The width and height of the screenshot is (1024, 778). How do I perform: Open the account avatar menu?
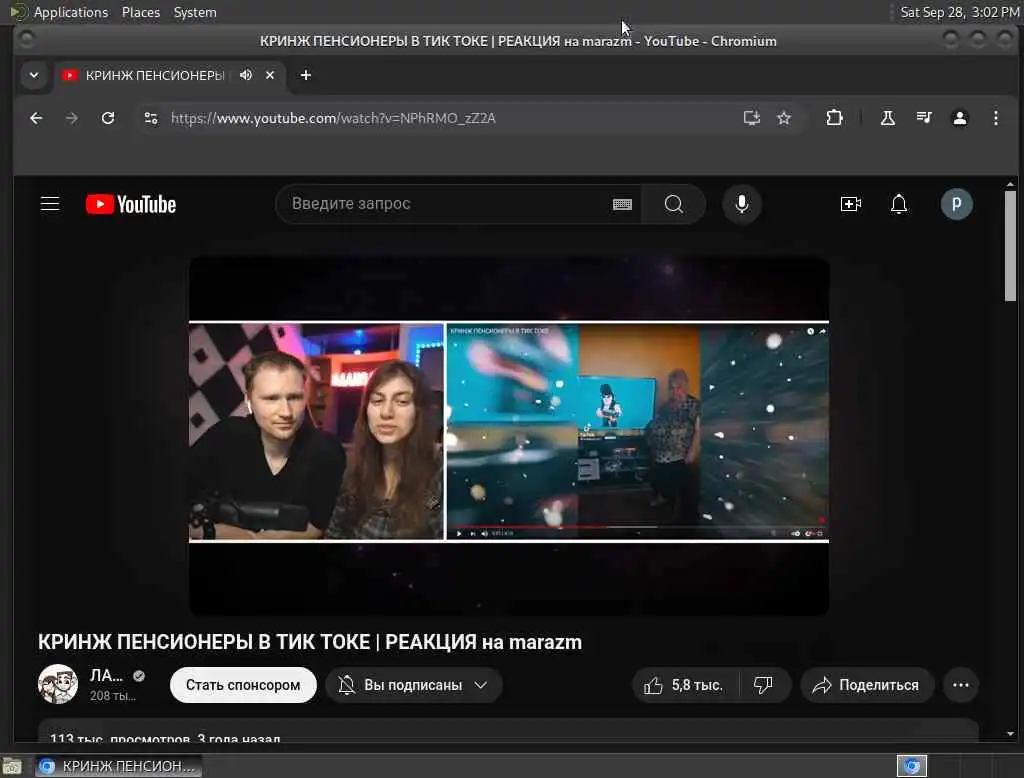click(956, 204)
